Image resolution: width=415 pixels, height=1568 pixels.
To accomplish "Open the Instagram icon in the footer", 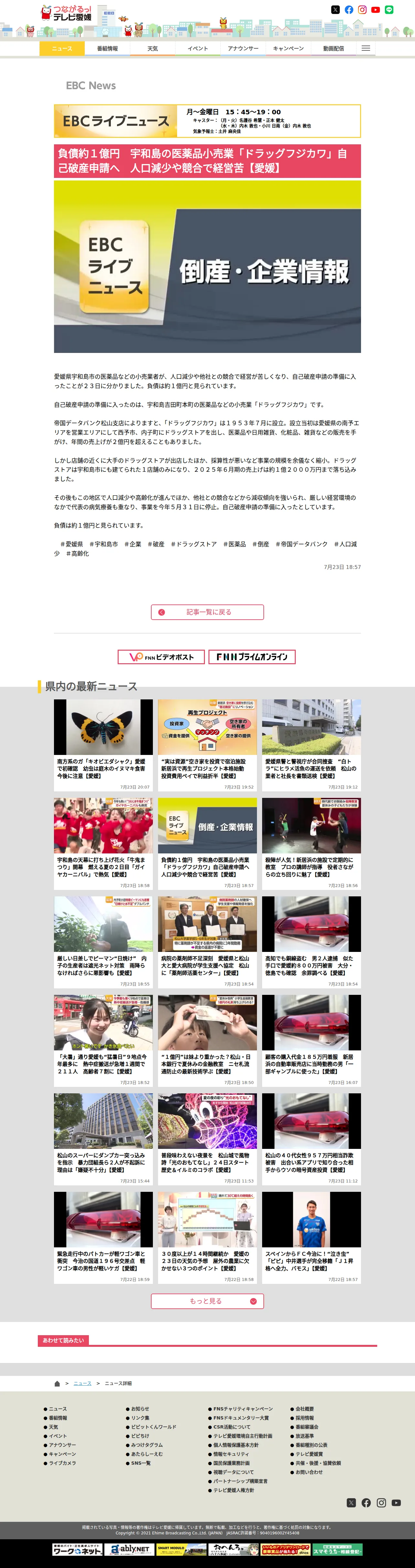I will (x=381, y=1502).
